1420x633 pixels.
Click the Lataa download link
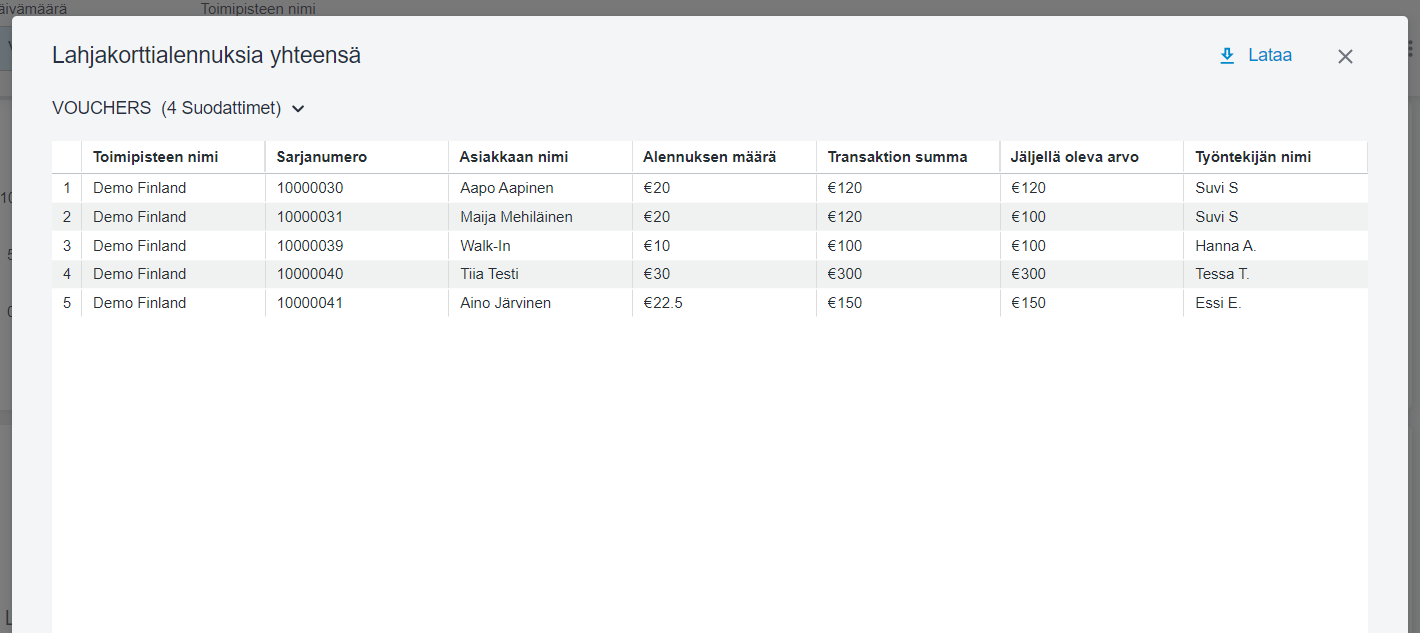coord(1269,56)
